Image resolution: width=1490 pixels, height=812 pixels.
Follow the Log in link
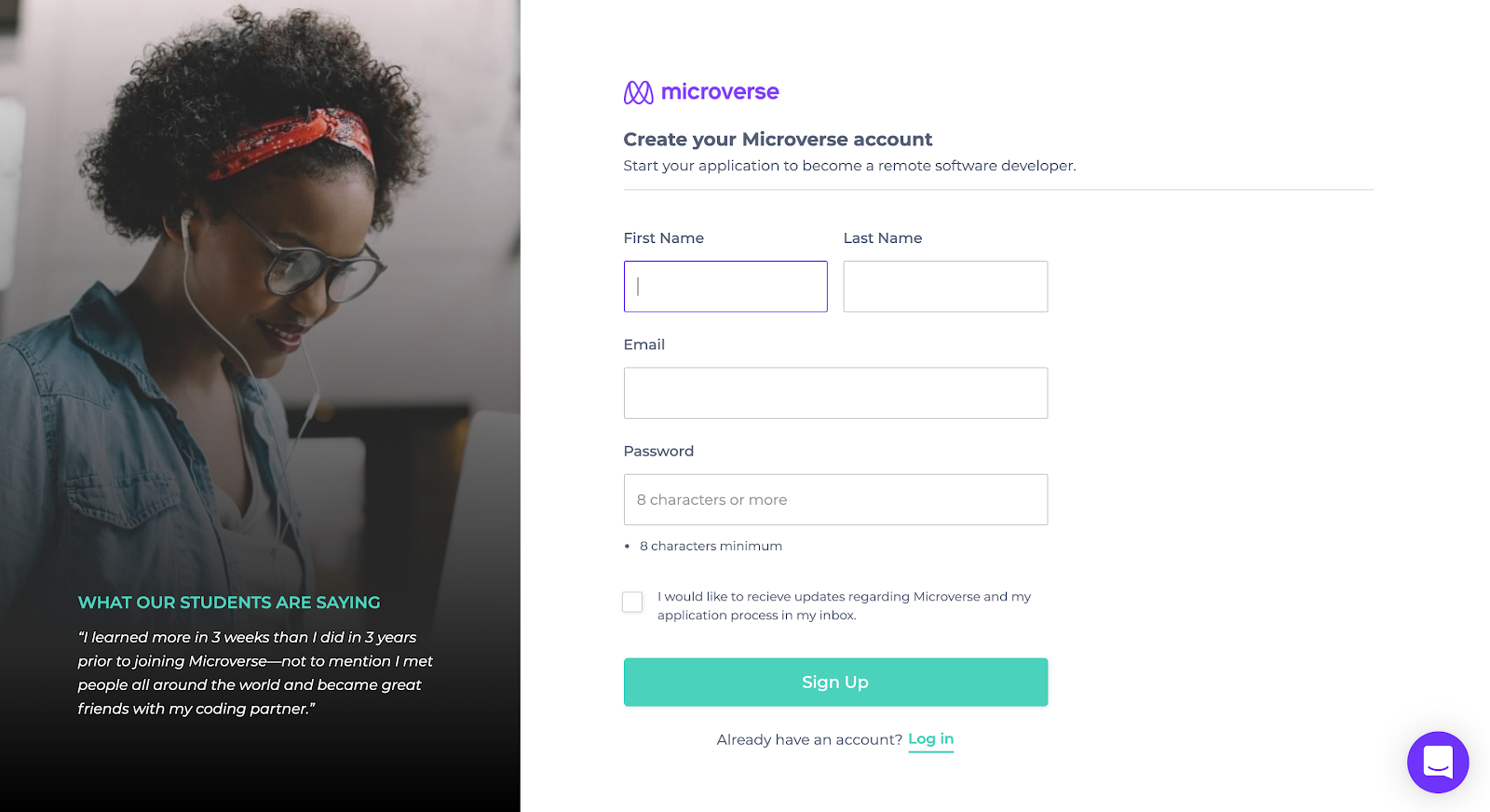[930, 739]
